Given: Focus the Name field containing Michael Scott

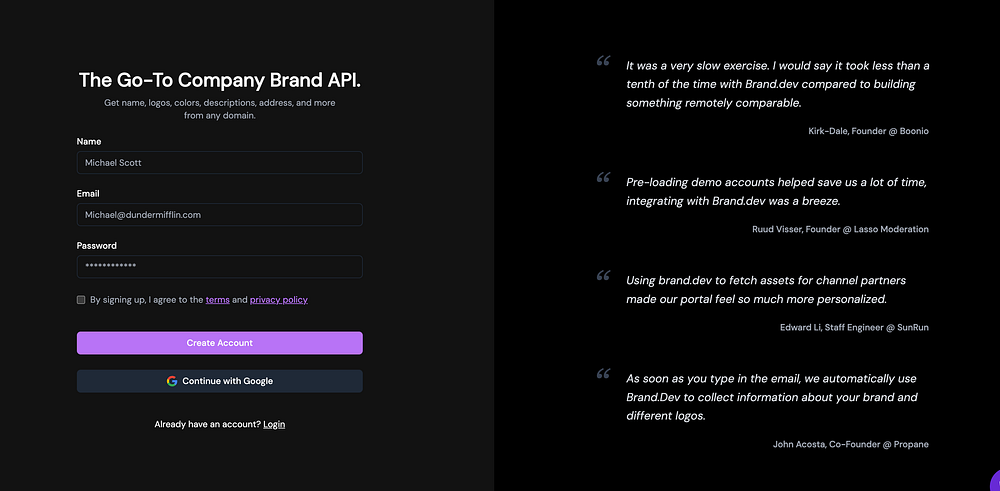Looking at the screenshot, I should click(x=219, y=162).
